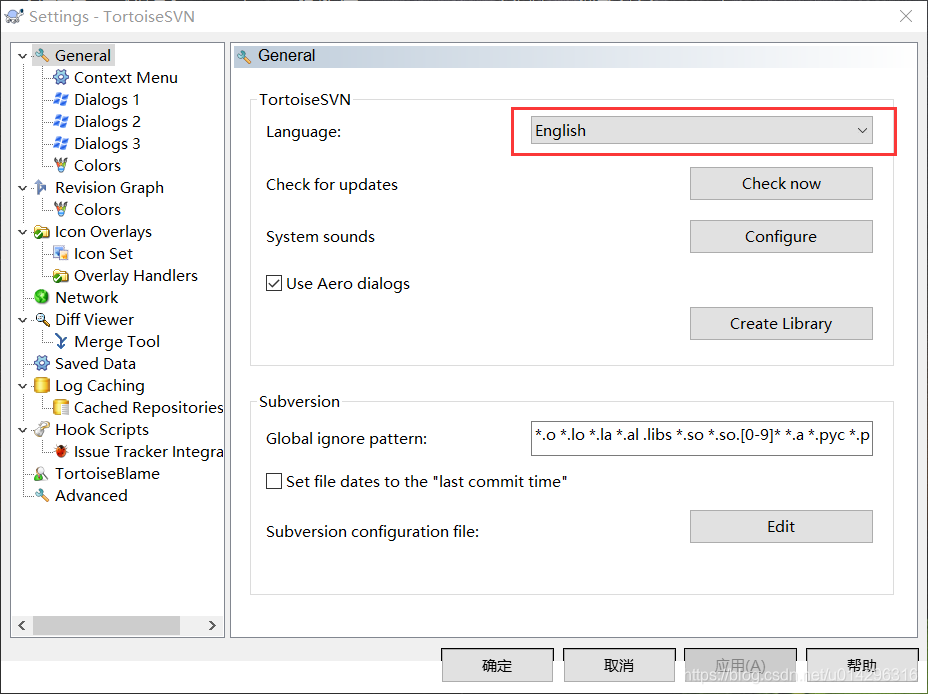
Task: Click the tree scrollbar right arrow
Action: 212,625
